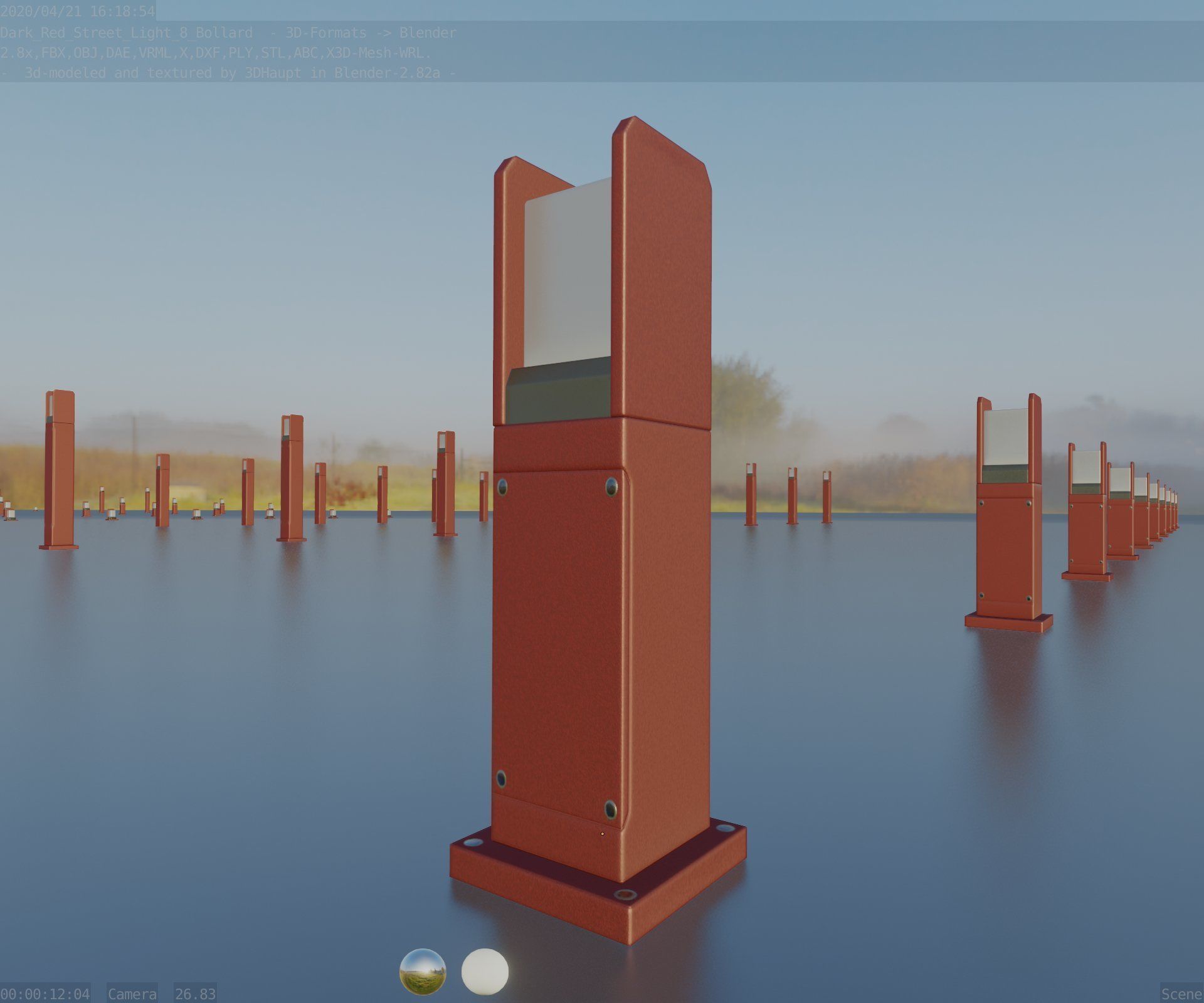This screenshot has width=1204, height=1003.
Task: Click the timestamp text 2020/04/21 16:18:54
Action: (x=78, y=11)
